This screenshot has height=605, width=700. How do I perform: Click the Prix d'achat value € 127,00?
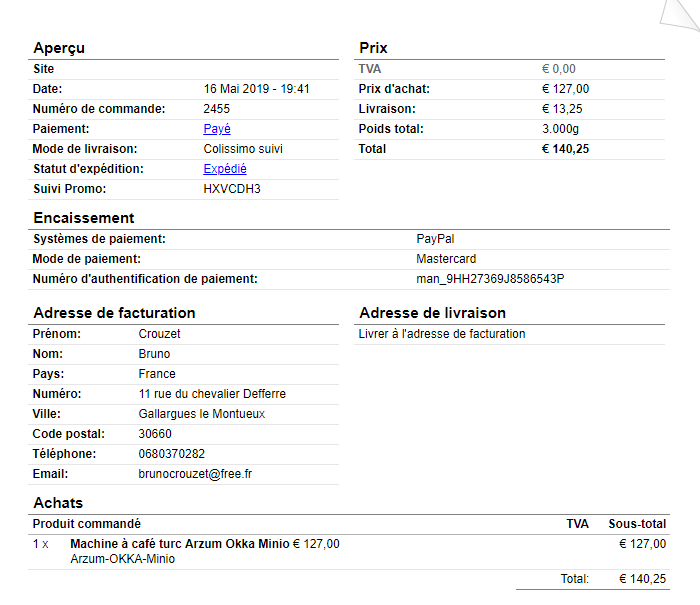(x=566, y=89)
